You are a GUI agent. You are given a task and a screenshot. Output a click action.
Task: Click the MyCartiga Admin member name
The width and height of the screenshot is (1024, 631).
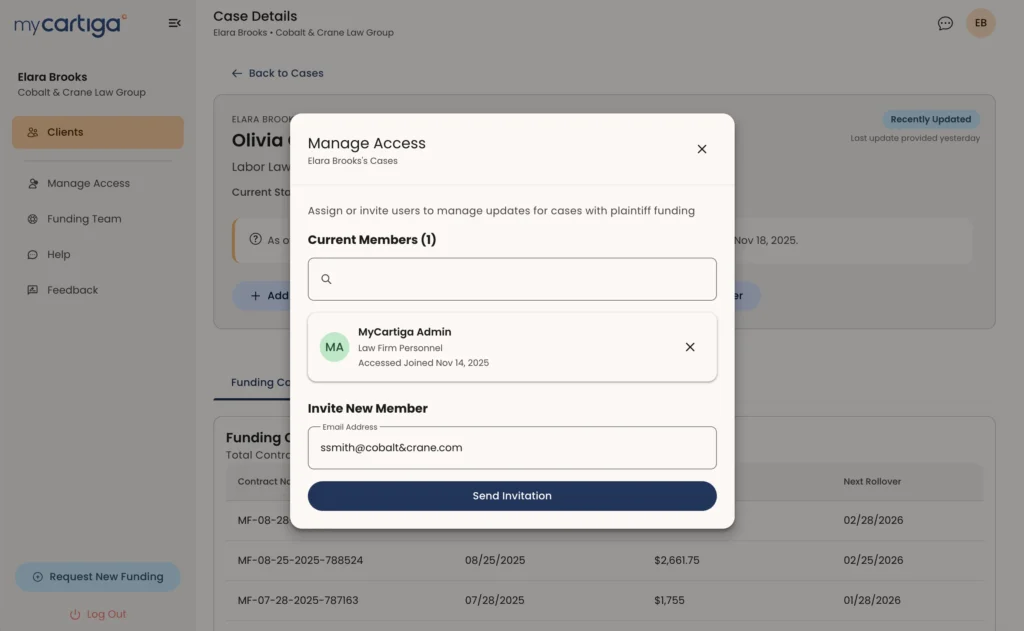click(x=404, y=332)
